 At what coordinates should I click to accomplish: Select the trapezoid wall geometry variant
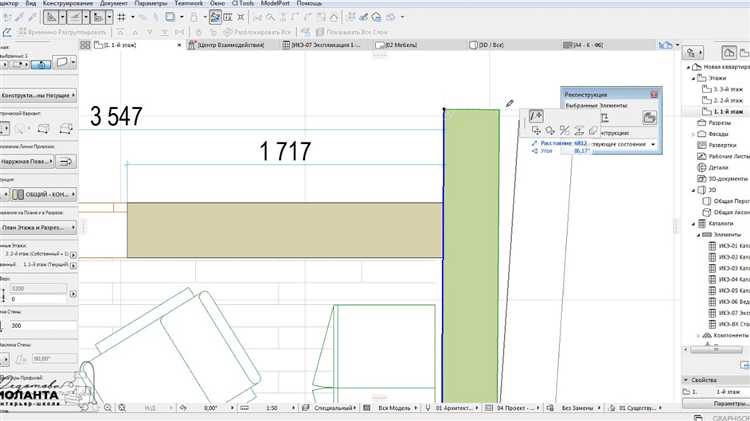pyautogui.click(x=43, y=129)
